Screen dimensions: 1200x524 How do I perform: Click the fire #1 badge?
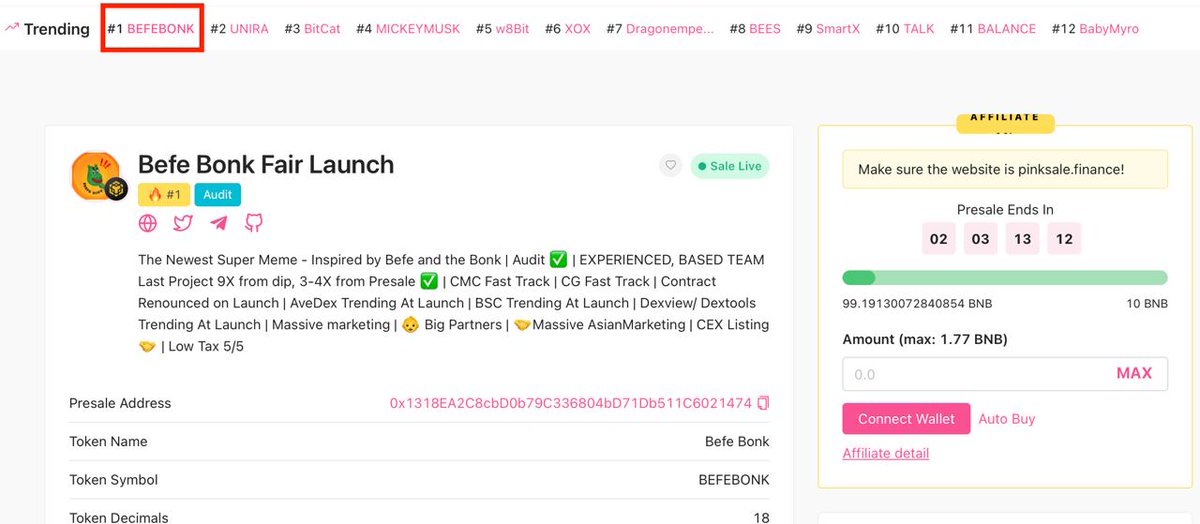pyautogui.click(x=164, y=195)
